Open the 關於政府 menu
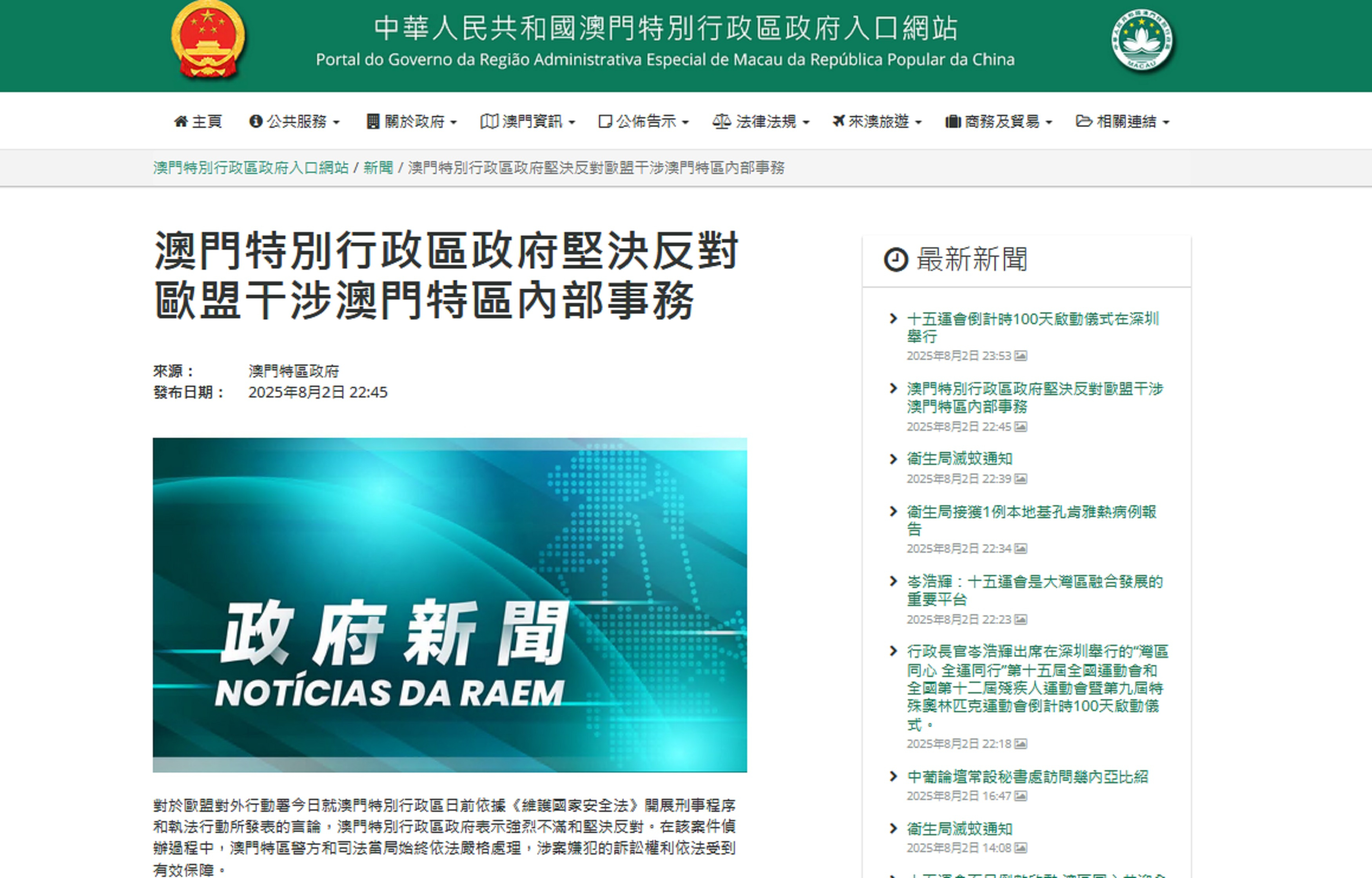Image resolution: width=1372 pixels, height=878 pixels. [x=412, y=122]
